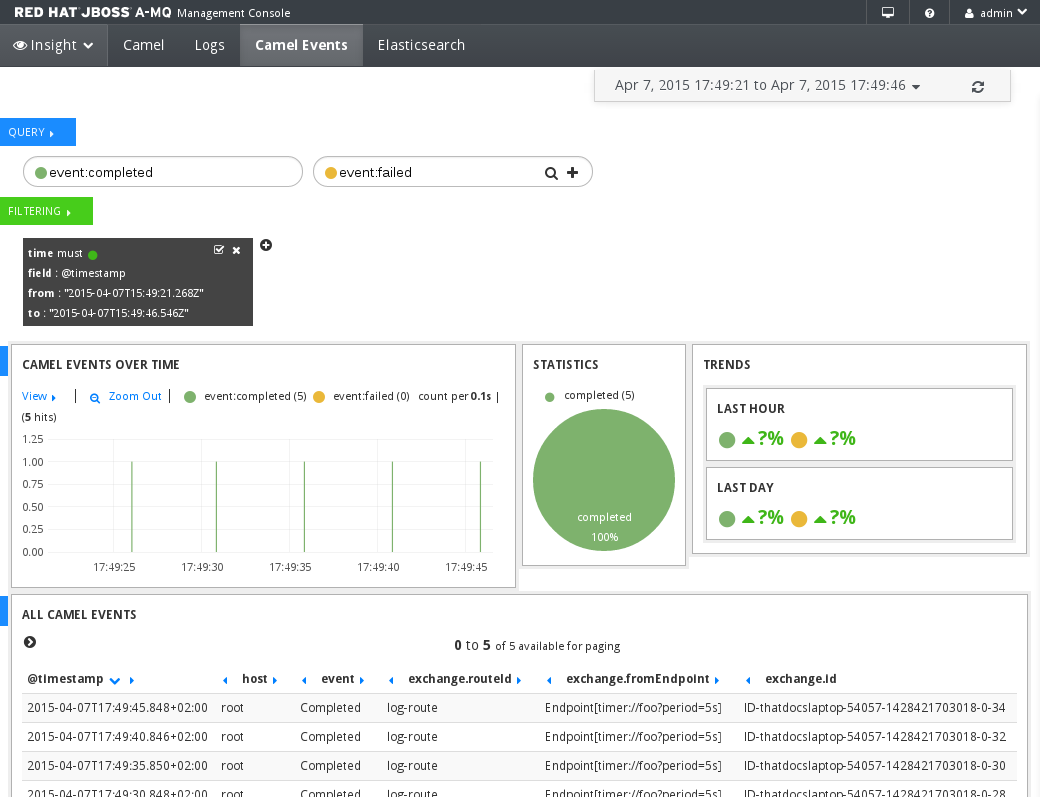Open the help icon in the top bar
The width and height of the screenshot is (1040, 797).
(x=930, y=13)
